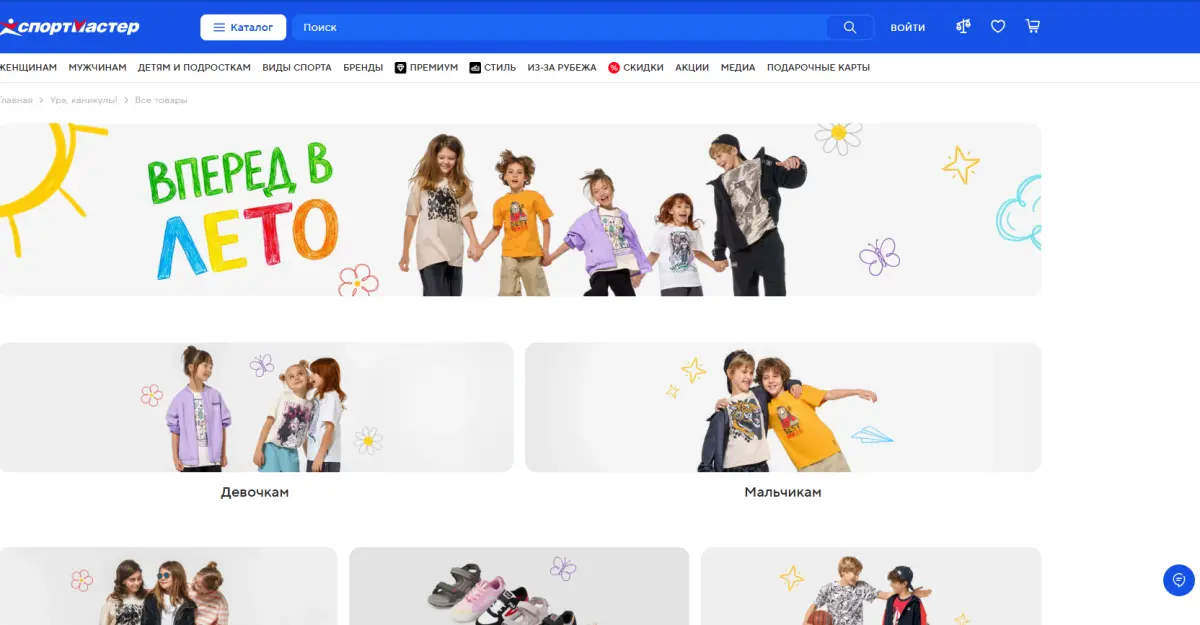1200x625 pixels.
Task: Click Все товары breadcrumb
Action: click(x=161, y=100)
